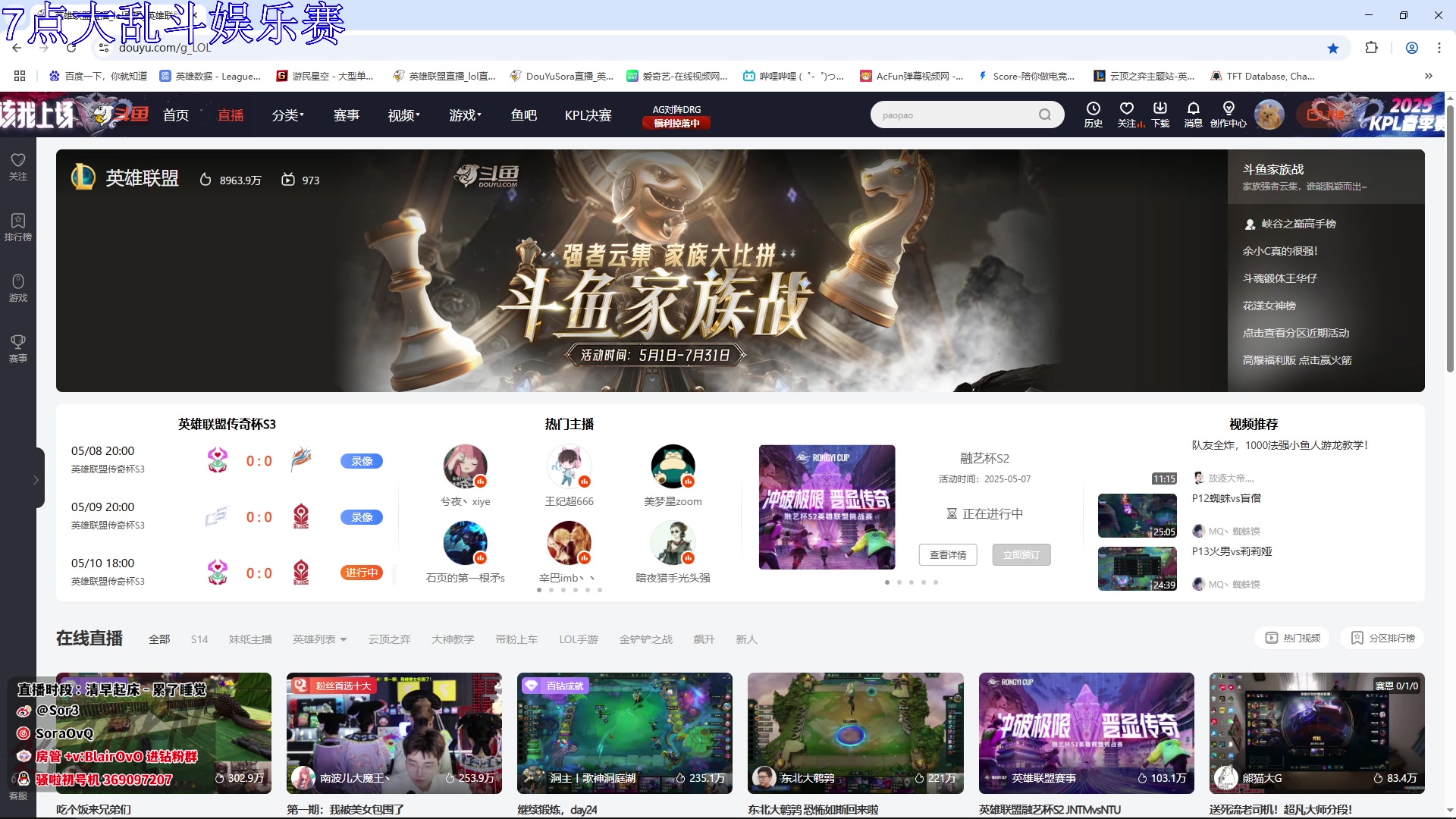Open 王纪超666 streamer avatar

click(569, 466)
